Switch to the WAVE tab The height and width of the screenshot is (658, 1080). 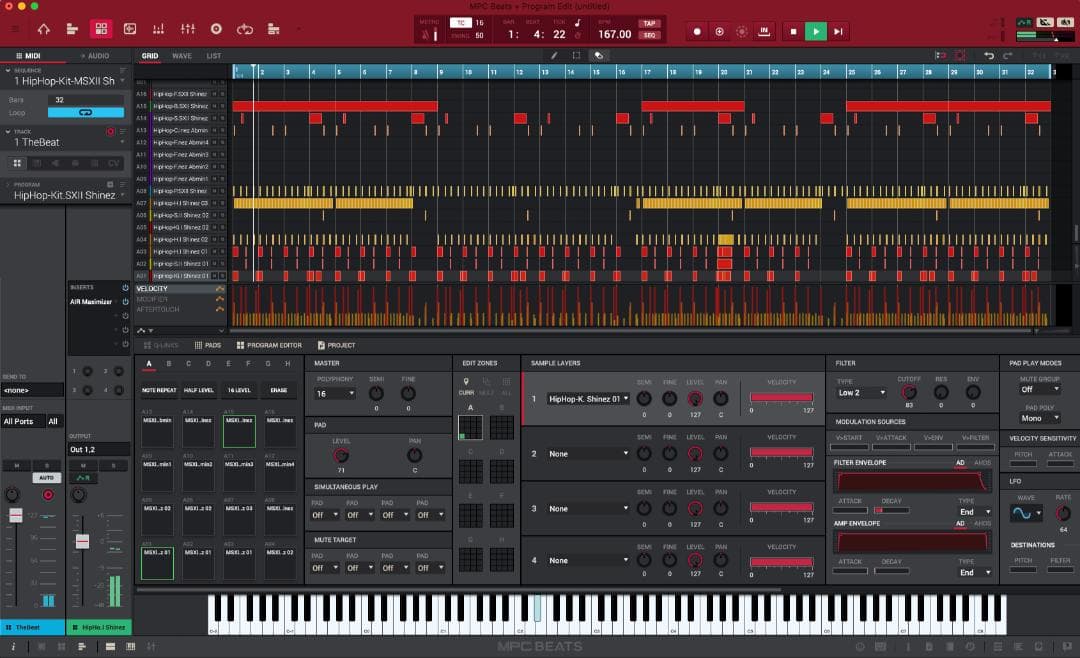[182, 56]
